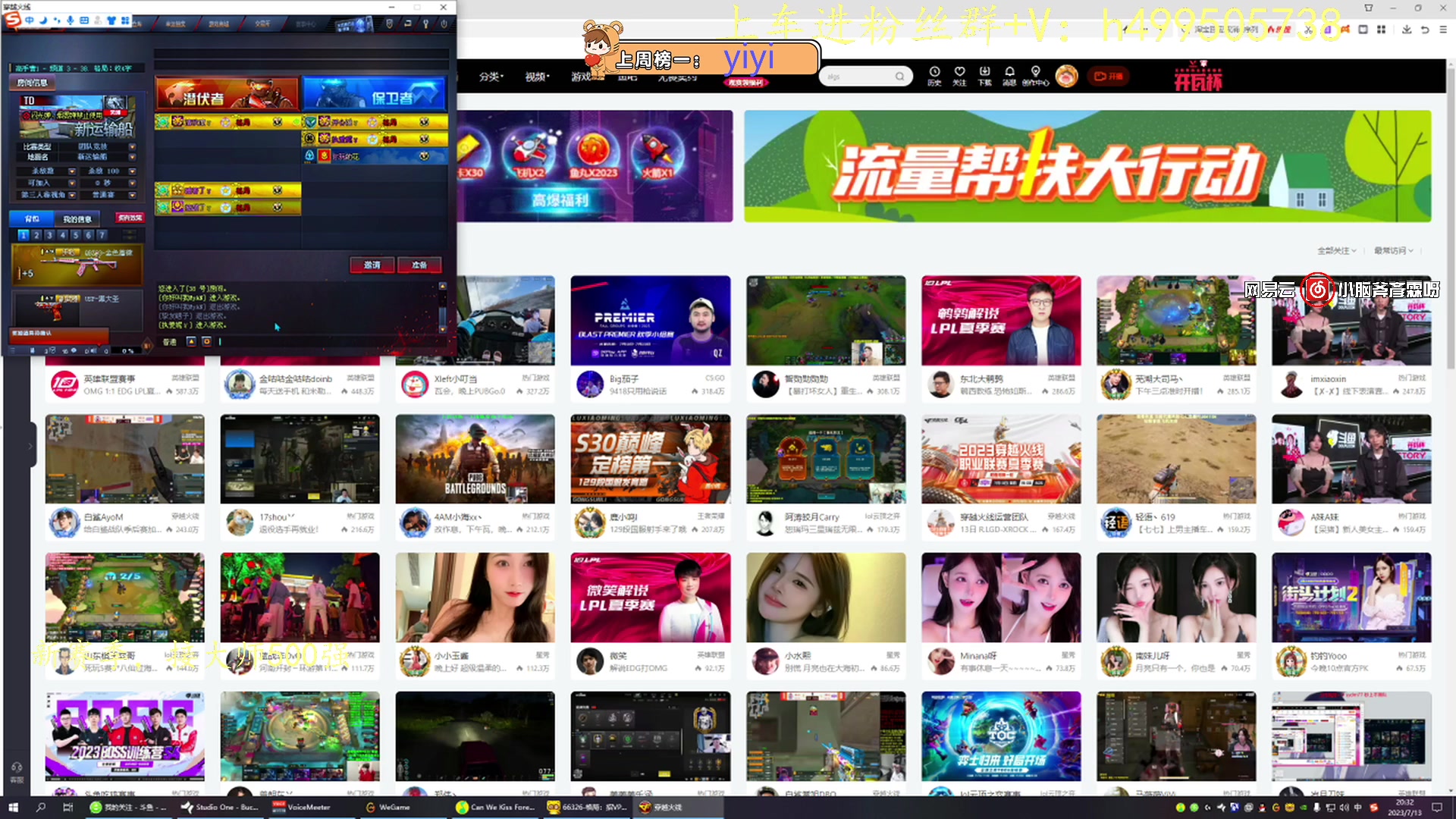Click the game key settings icon

click(x=425, y=24)
